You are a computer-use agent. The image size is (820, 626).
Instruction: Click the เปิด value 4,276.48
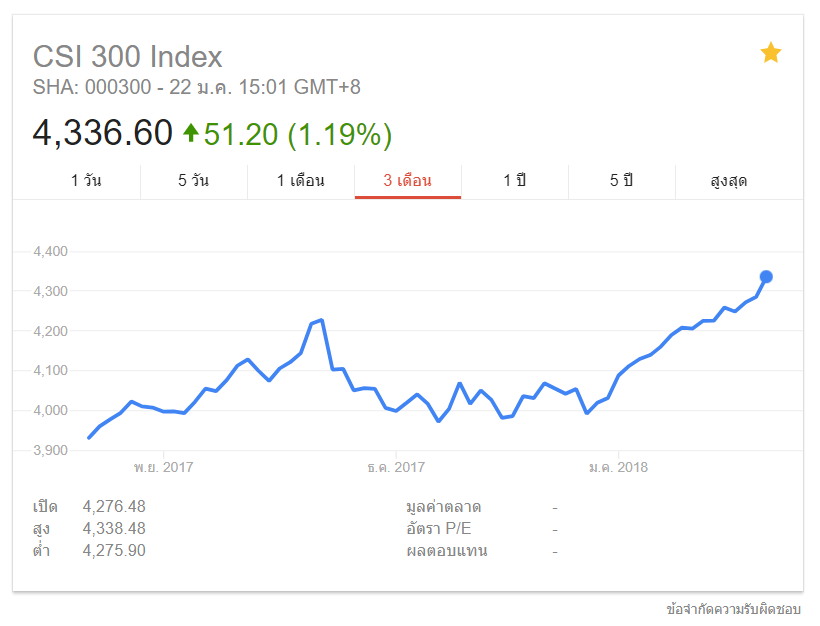[114, 506]
